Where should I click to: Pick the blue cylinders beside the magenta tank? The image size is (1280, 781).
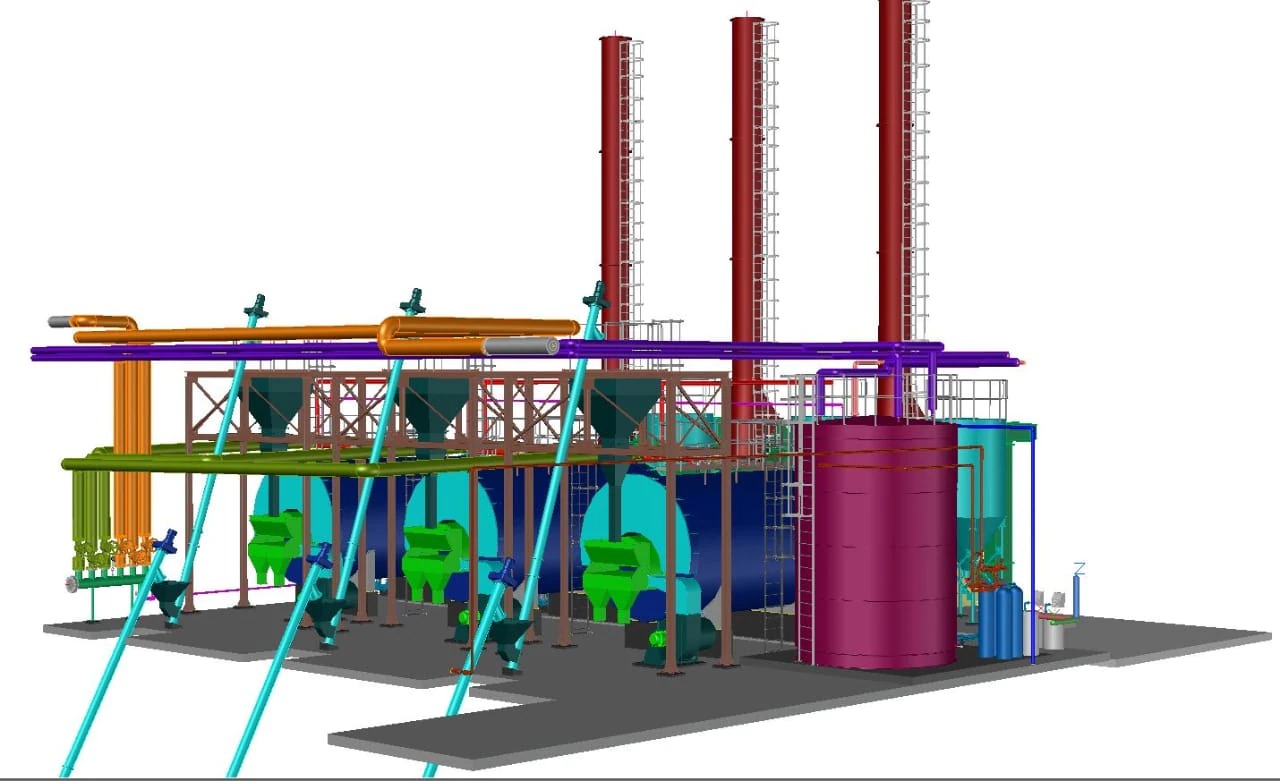pyautogui.click(x=1000, y=621)
